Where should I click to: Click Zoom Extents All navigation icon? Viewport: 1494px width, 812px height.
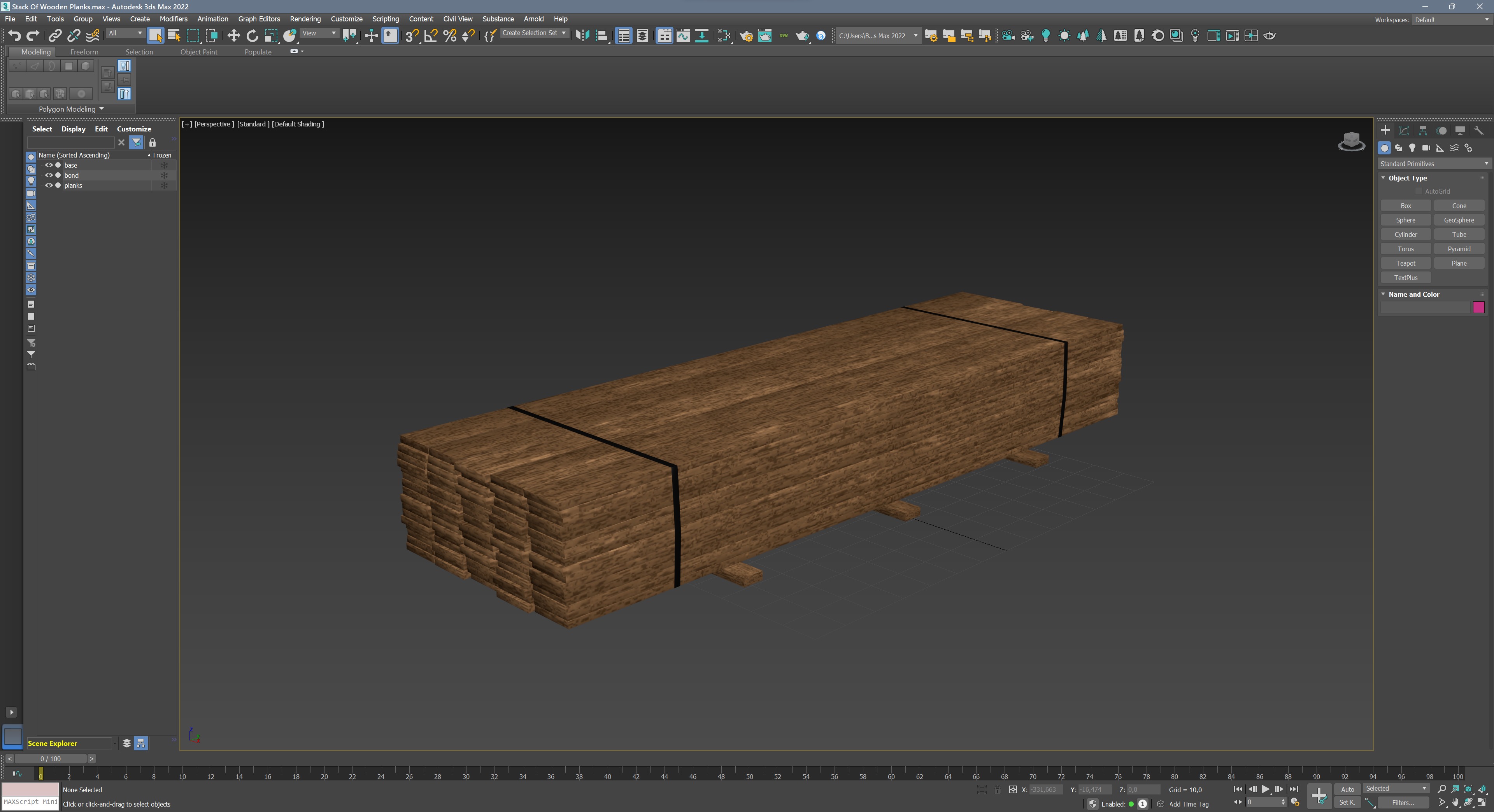[1482, 789]
